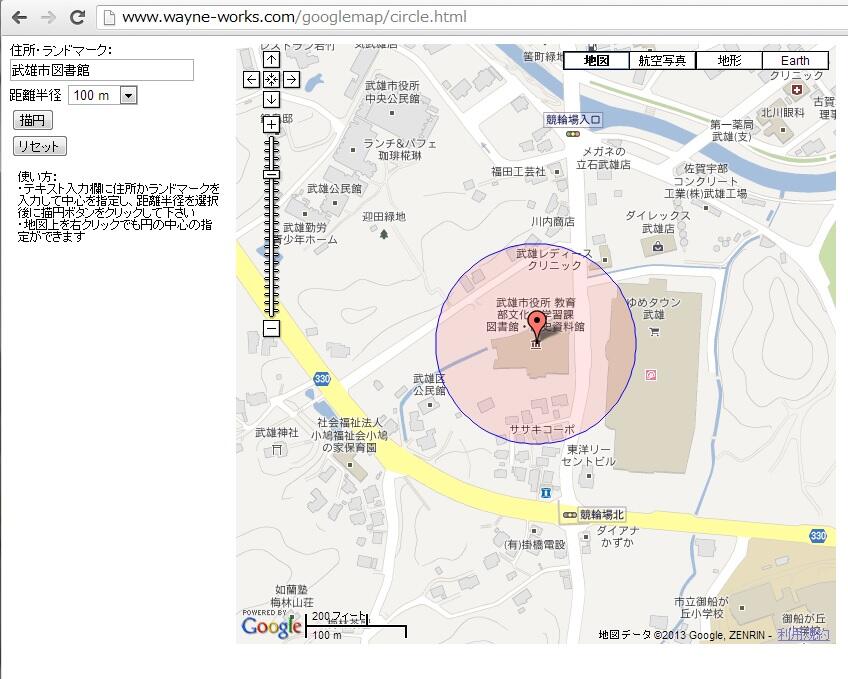This screenshot has height=679, width=848.
Task: Switch to Earth view tab
Action: [795, 61]
